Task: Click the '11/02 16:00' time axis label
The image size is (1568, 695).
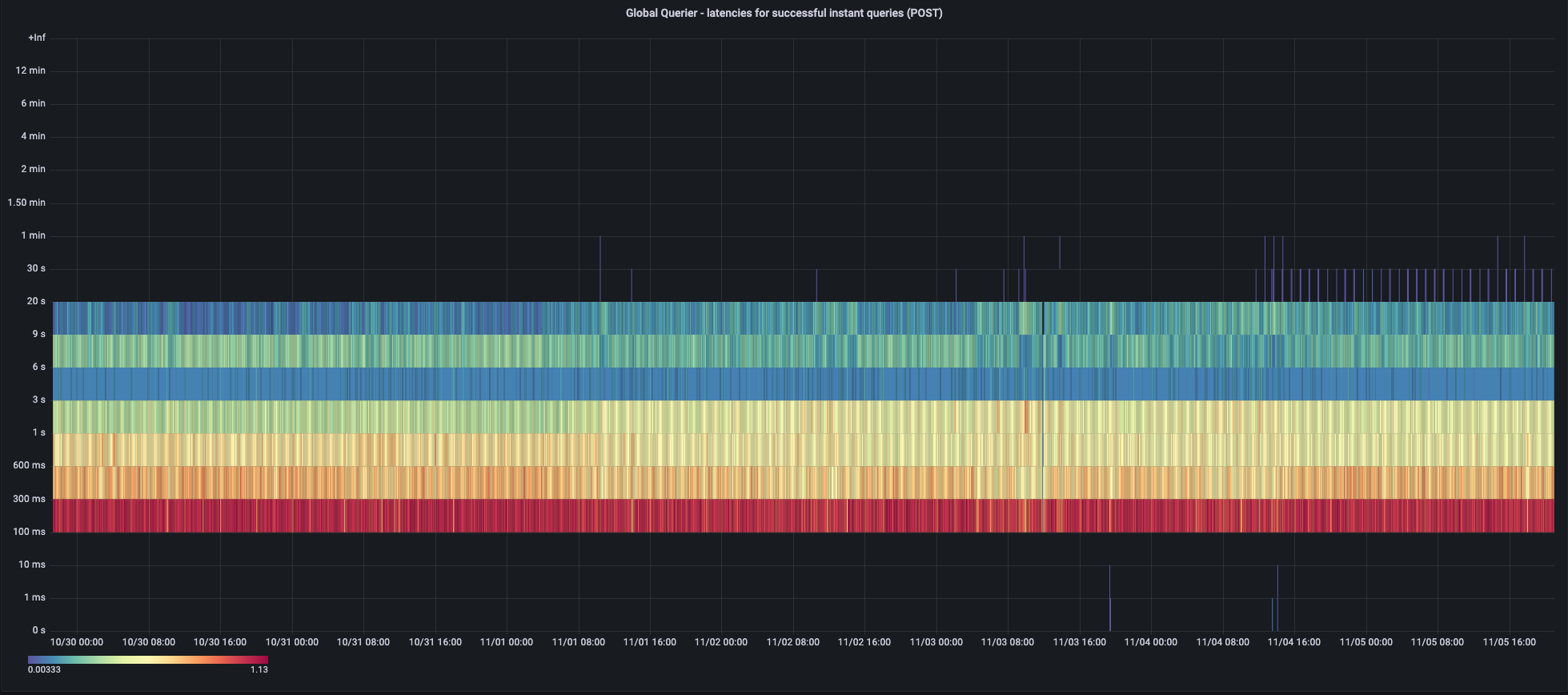Action: click(x=864, y=642)
